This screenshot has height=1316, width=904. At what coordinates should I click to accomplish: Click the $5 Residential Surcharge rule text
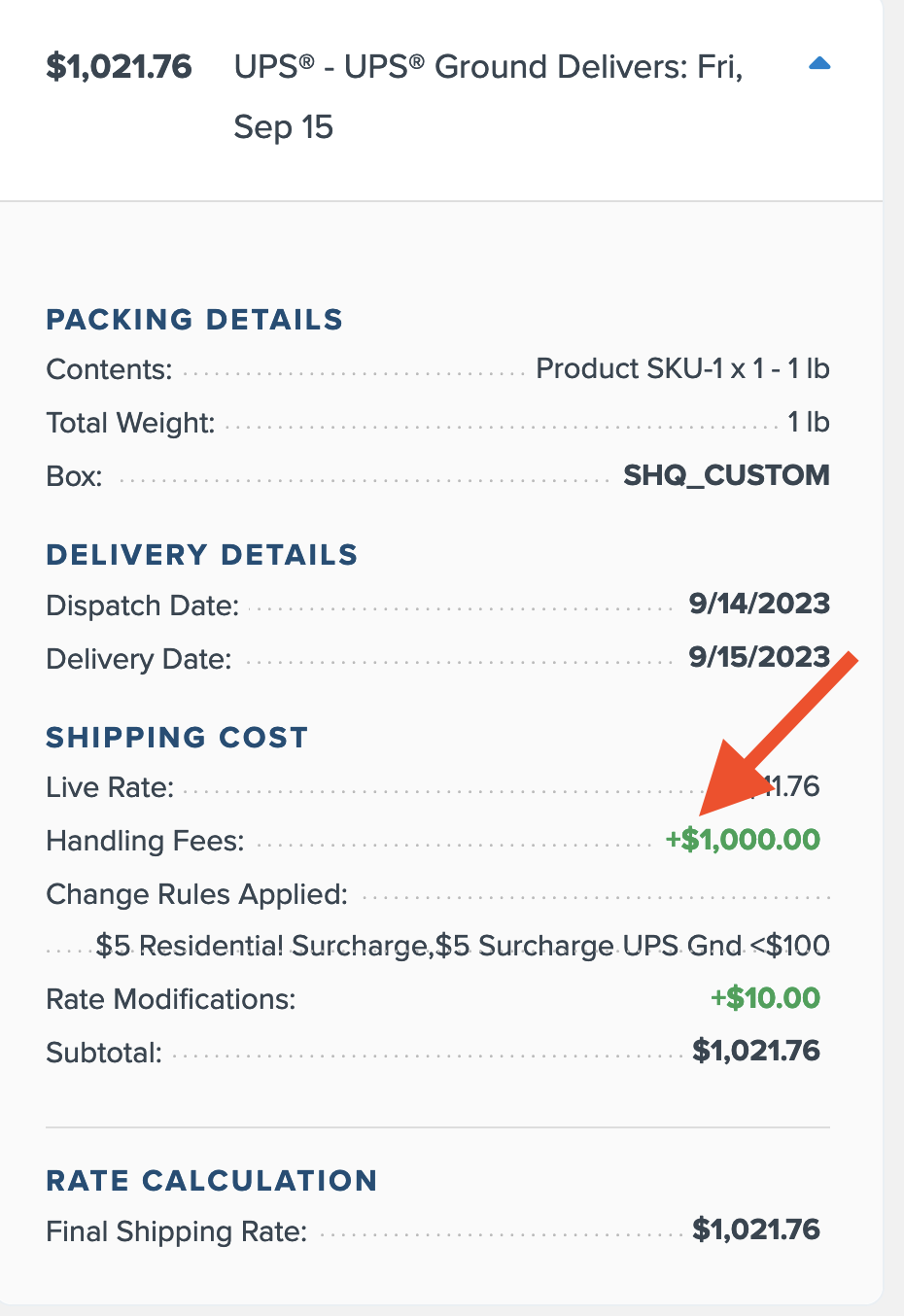[262, 946]
